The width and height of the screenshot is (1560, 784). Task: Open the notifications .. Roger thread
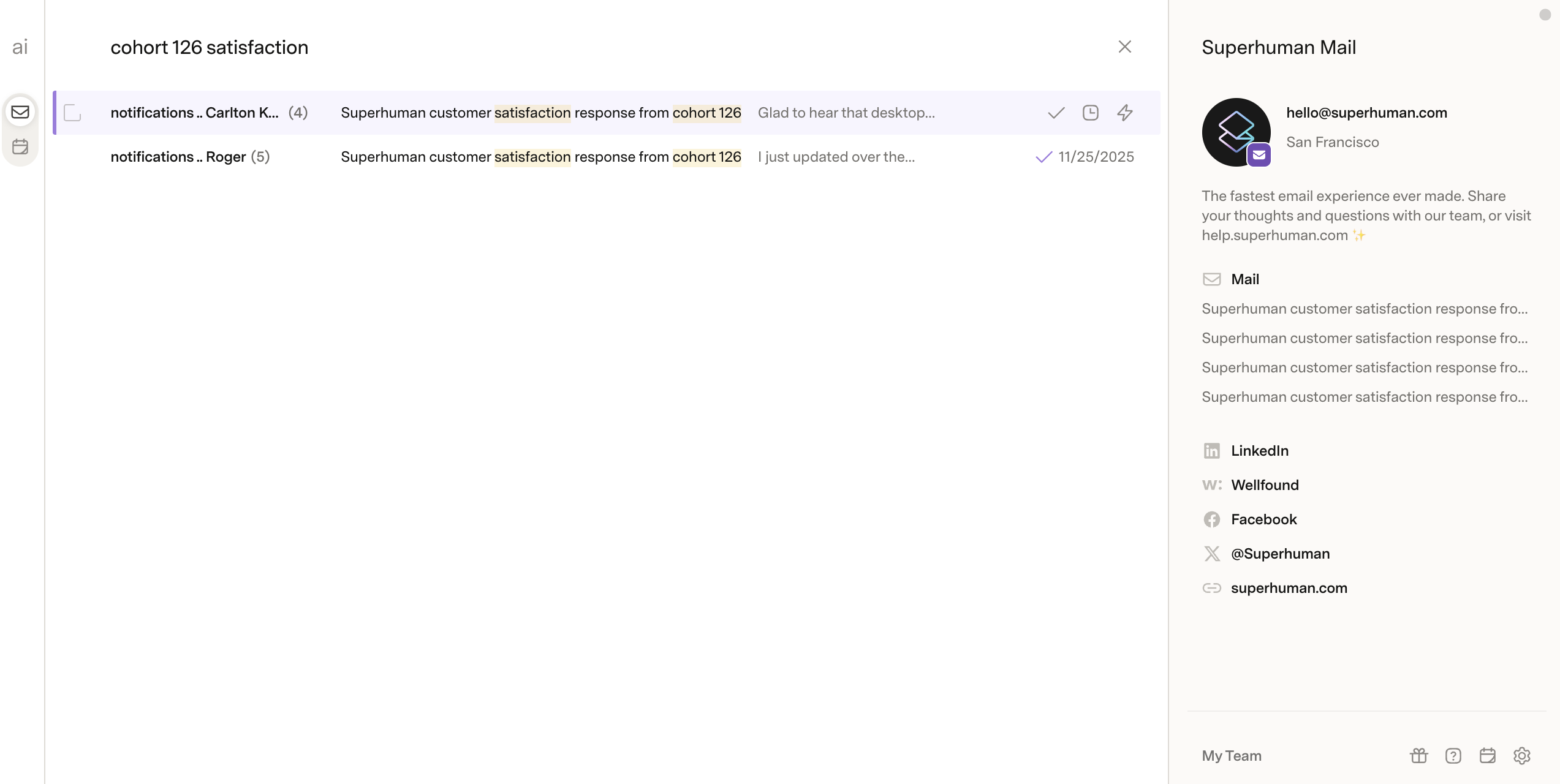point(607,157)
